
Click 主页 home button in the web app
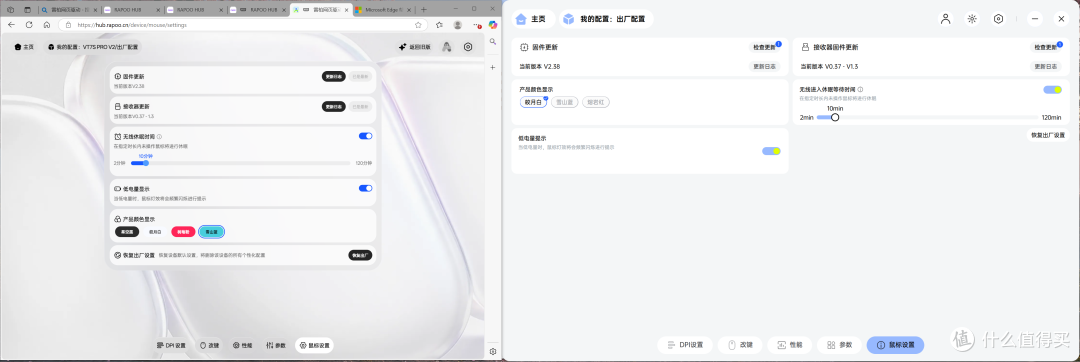coord(23,47)
